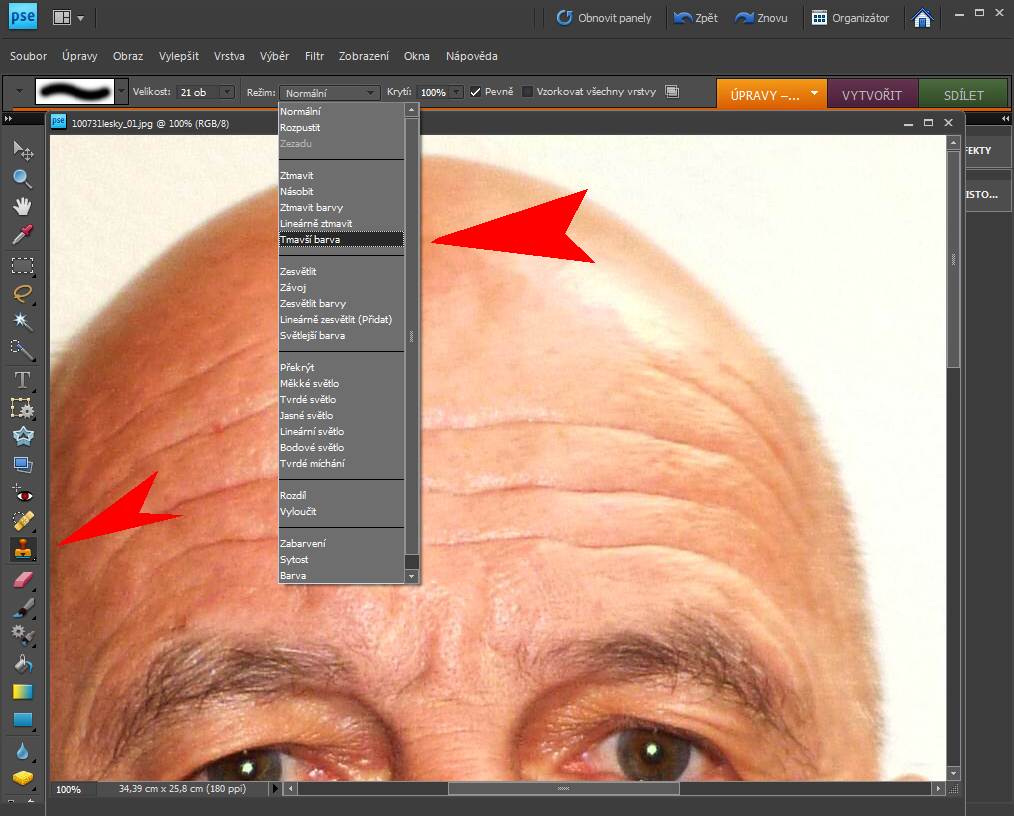This screenshot has width=1014, height=816.
Task: Pick the Hand tool
Action: click(22, 207)
